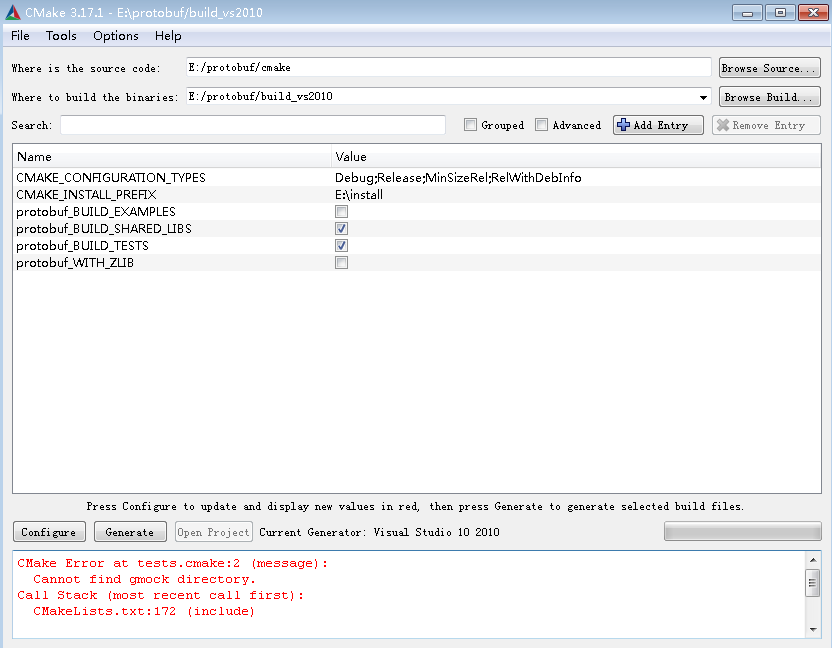This screenshot has width=832, height=648.
Task: Open the Help menu
Action: 168,36
